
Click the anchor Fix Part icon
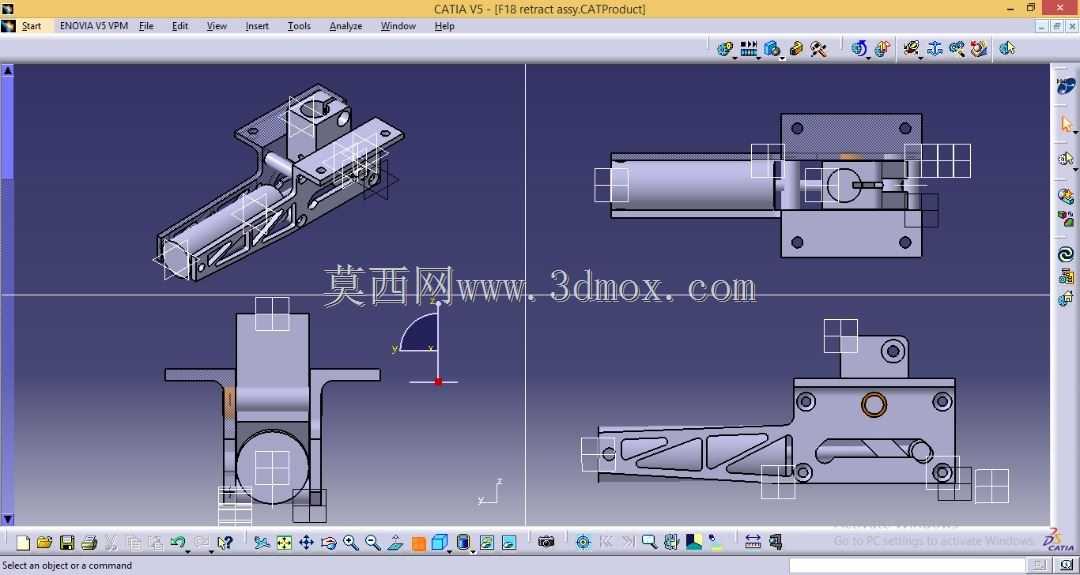click(934, 48)
